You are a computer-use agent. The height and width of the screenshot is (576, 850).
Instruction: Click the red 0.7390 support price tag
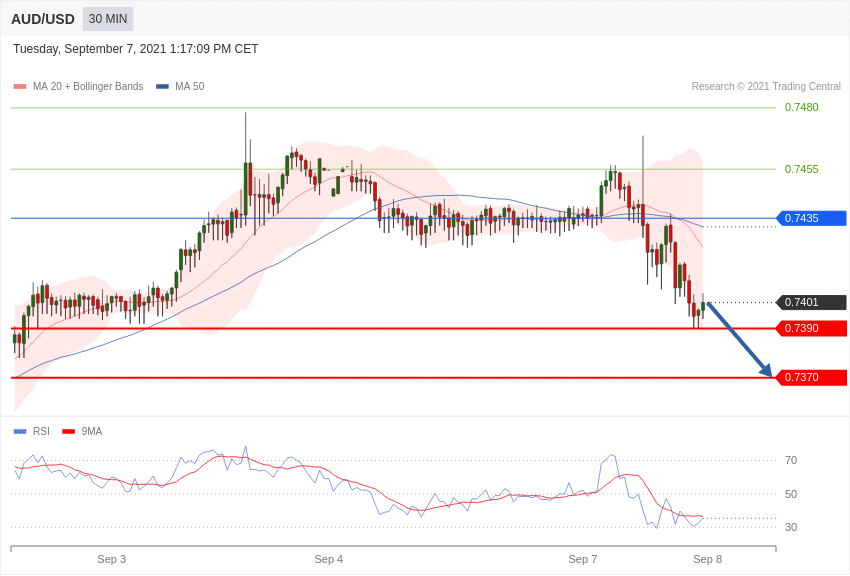tap(812, 328)
